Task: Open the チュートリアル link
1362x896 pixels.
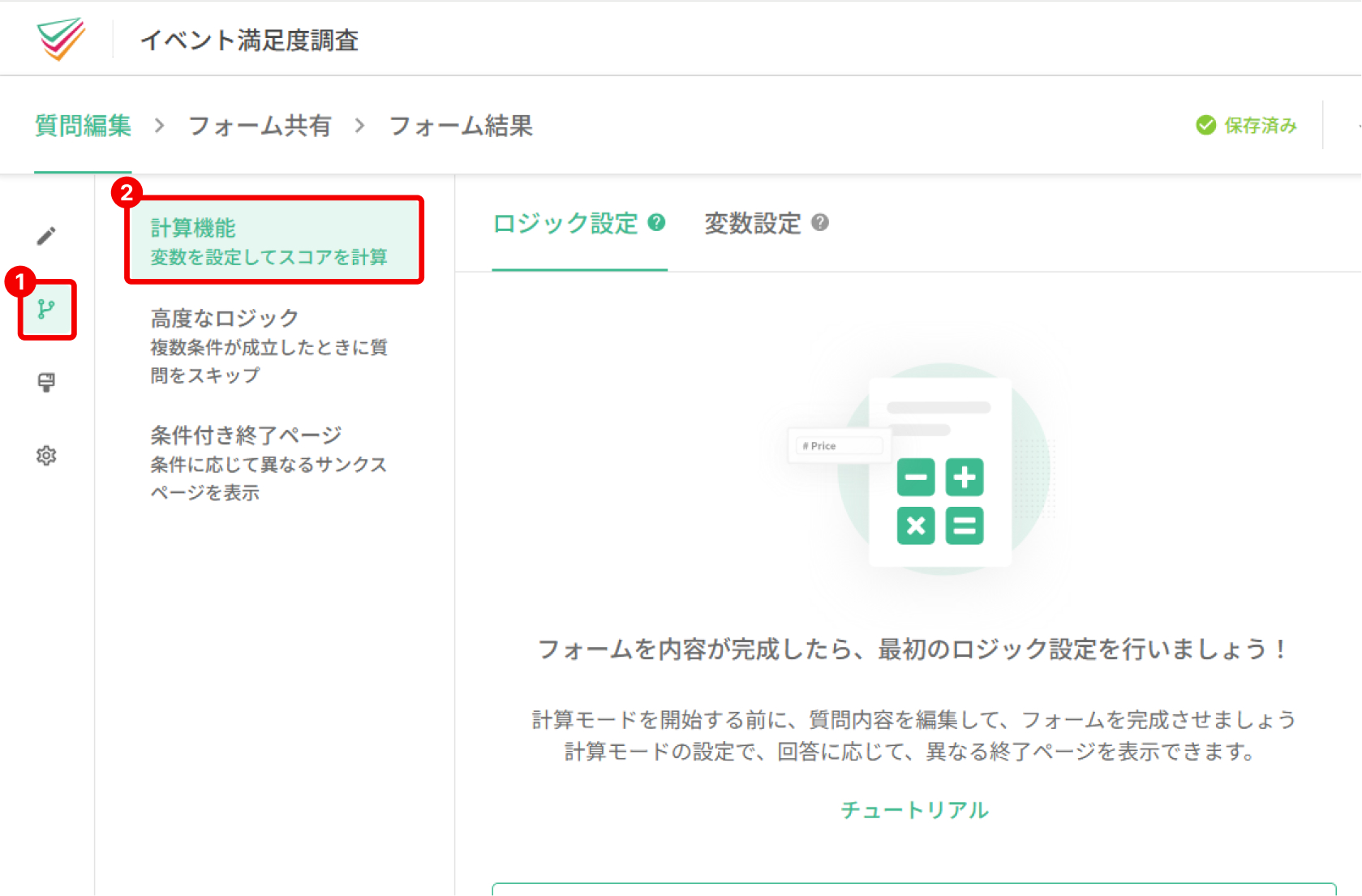Action: [x=914, y=810]
